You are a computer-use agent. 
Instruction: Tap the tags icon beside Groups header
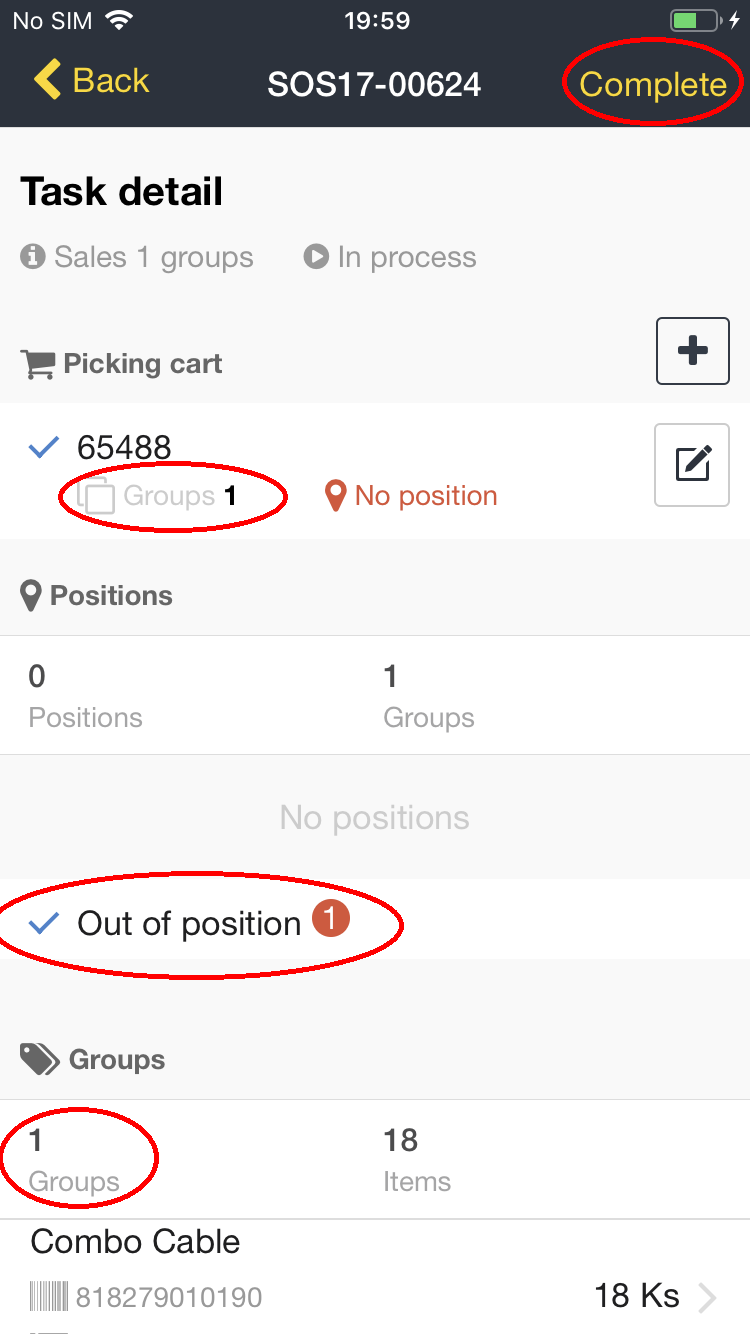click(x=40, y=1060)
